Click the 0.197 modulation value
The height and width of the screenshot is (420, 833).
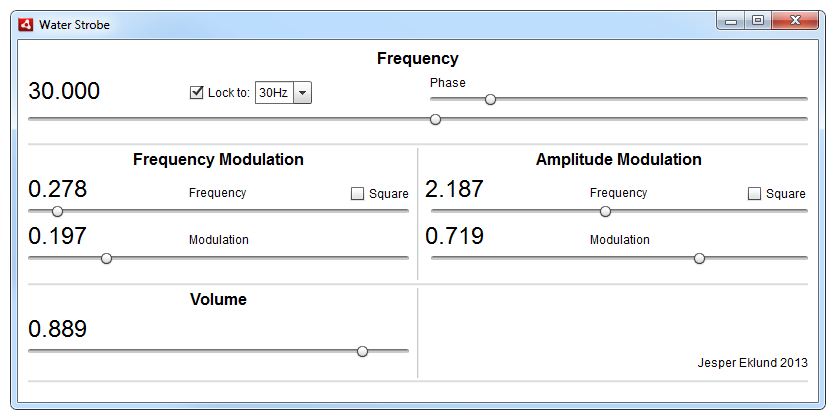[x=57, y=236]
